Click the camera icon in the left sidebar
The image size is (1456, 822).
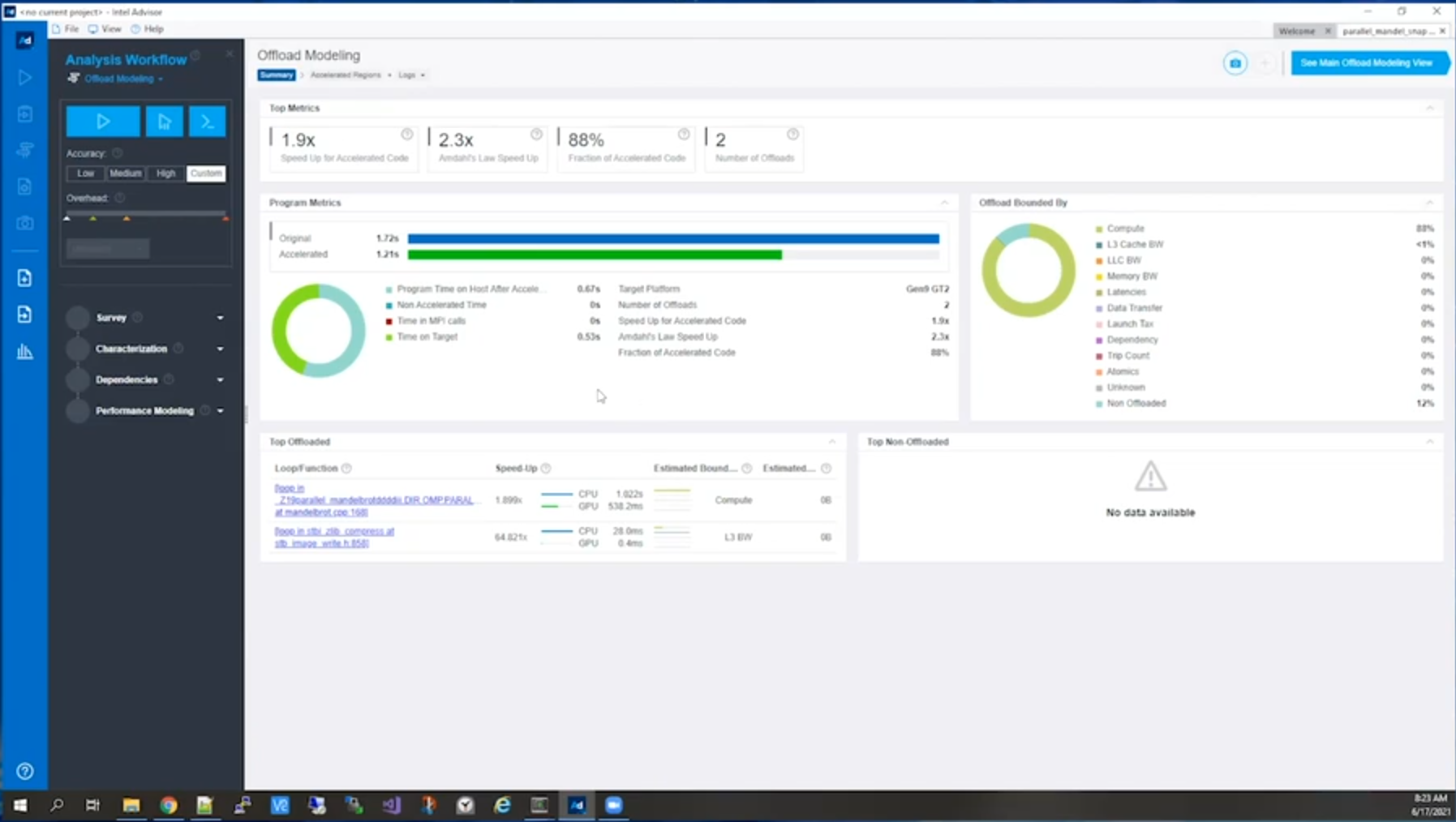pyautogui.click(x=25, y=223)
